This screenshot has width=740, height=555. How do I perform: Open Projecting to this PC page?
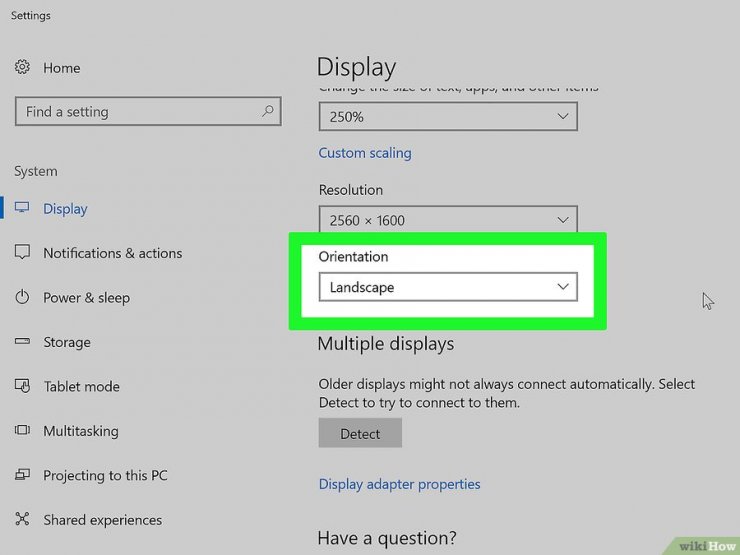(x=105, y=475)
